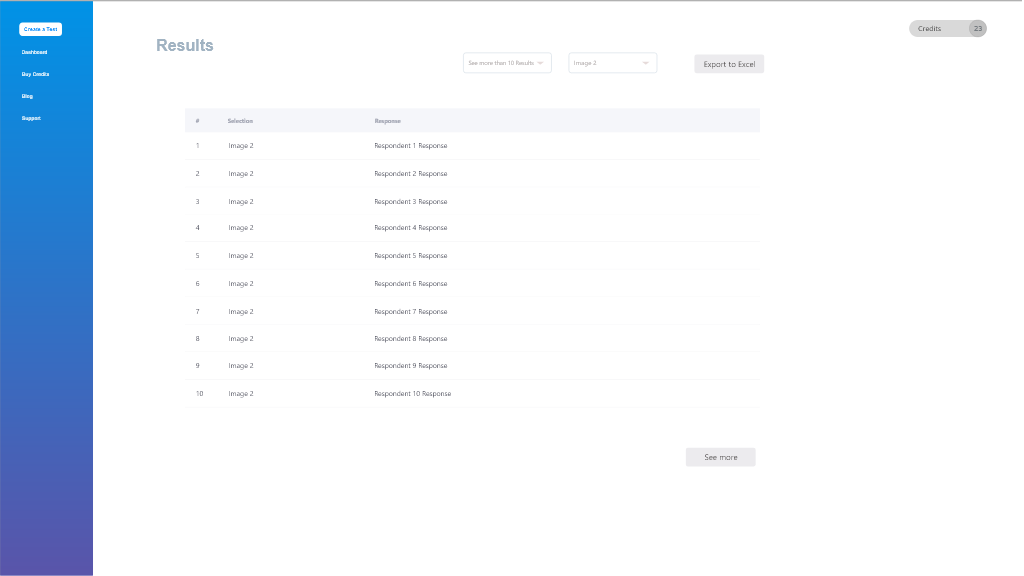Click the Credits pill indicator

point(948,29)
